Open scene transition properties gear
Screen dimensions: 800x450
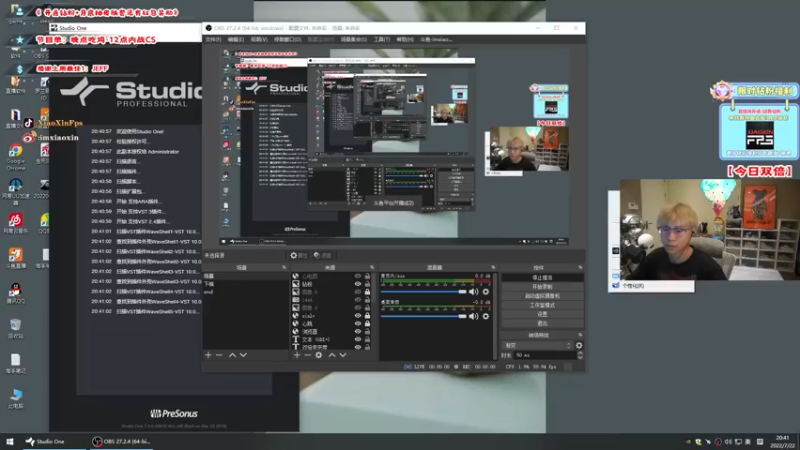579,345
